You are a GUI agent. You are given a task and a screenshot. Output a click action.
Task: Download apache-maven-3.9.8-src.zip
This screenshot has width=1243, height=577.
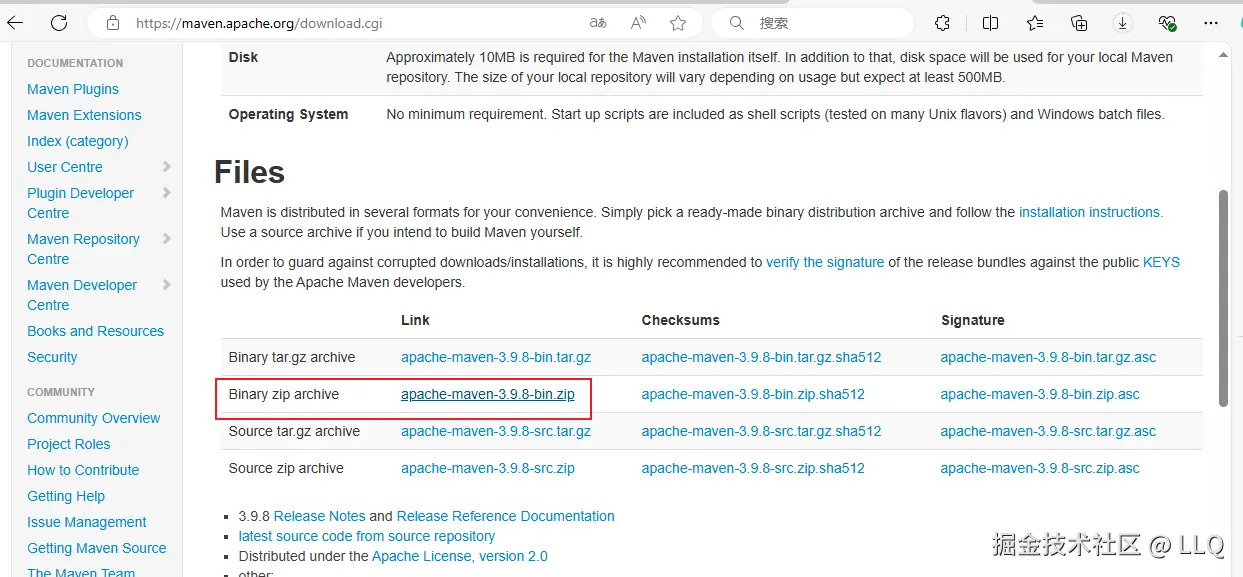point(488,468)
